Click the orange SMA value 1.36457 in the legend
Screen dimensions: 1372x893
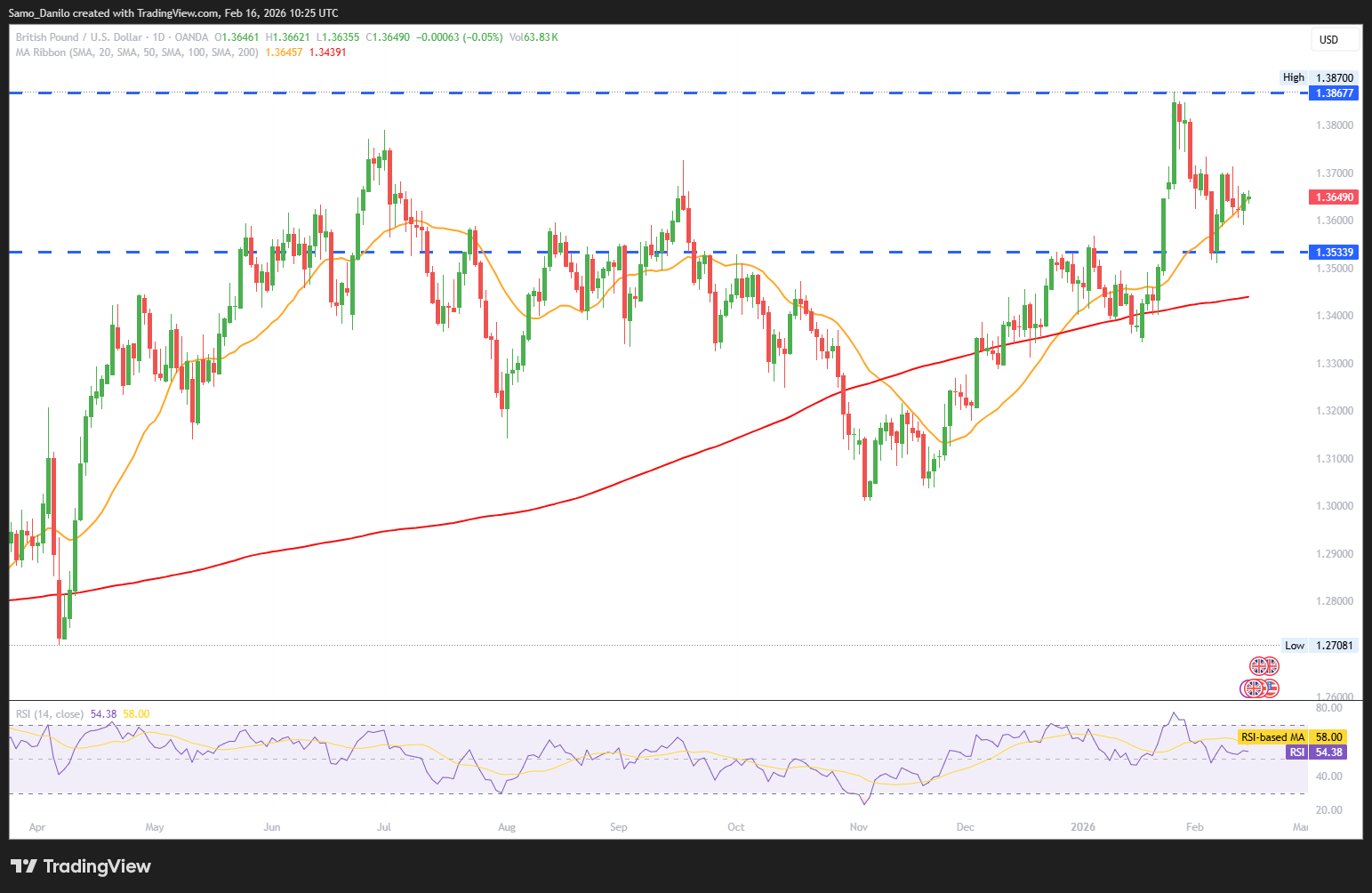(x=284, y=52)
